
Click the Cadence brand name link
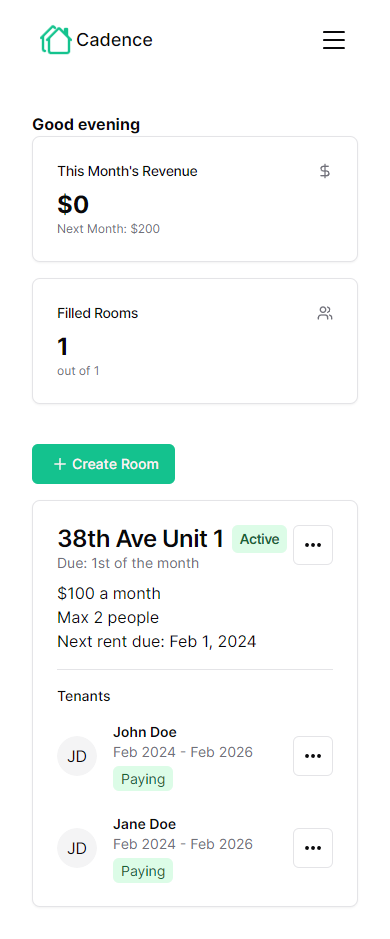click(114, 40)
